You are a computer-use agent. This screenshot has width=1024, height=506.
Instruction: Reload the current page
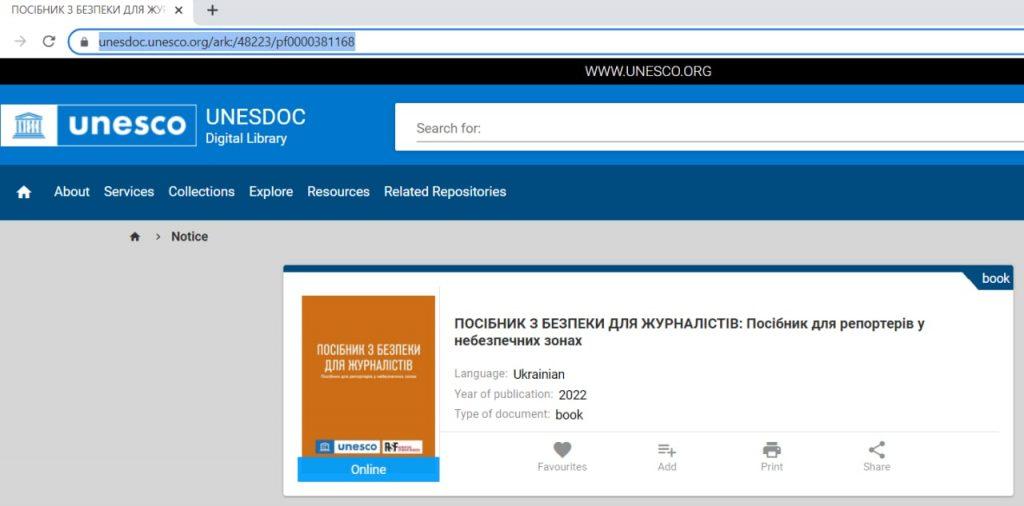49,42
